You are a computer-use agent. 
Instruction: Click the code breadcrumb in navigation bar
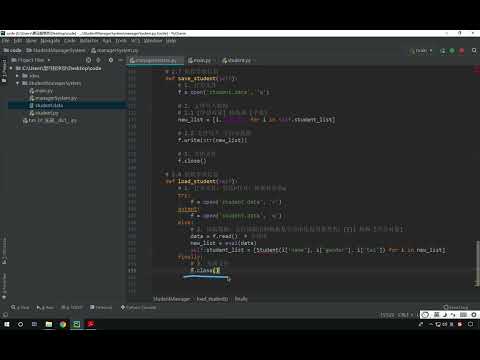coord(13,50)
